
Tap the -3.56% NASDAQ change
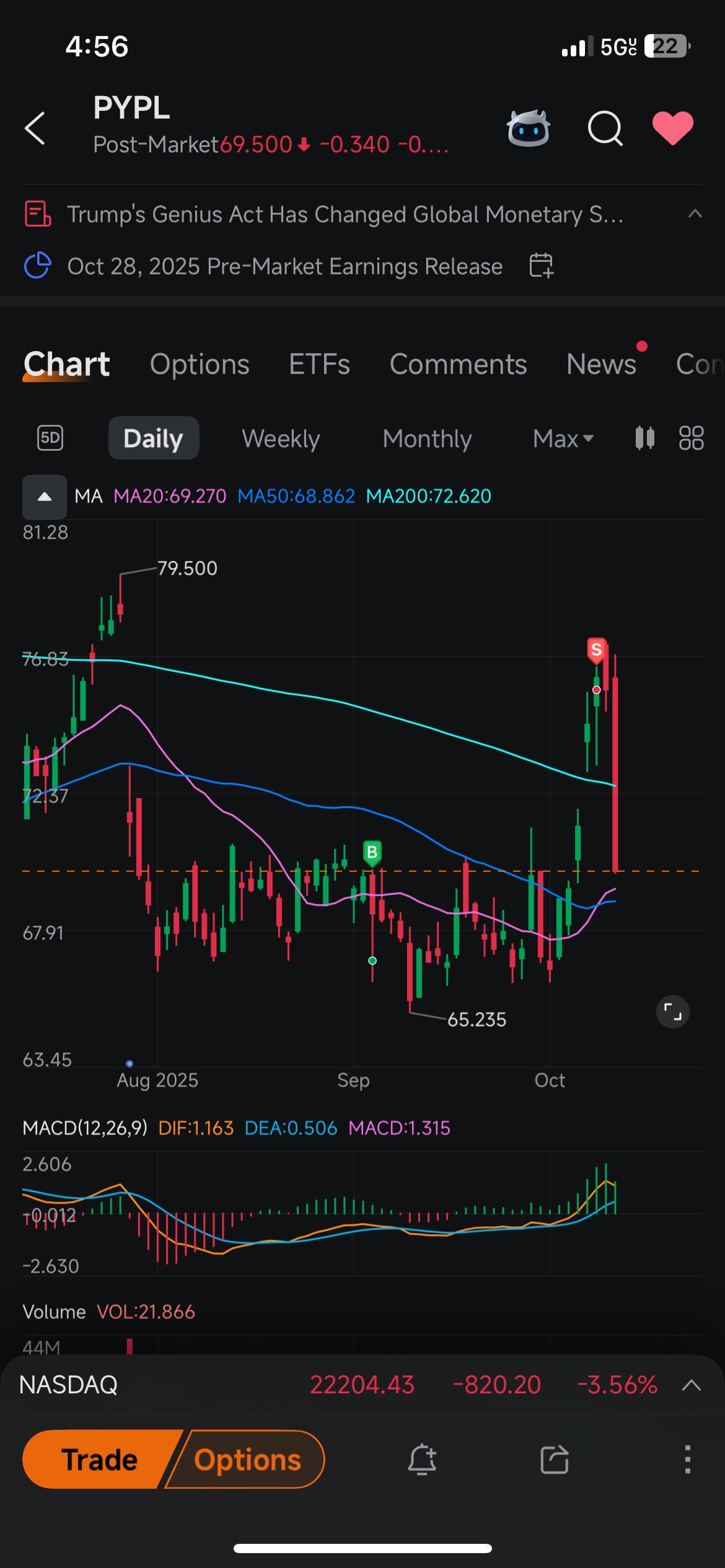617,1385
